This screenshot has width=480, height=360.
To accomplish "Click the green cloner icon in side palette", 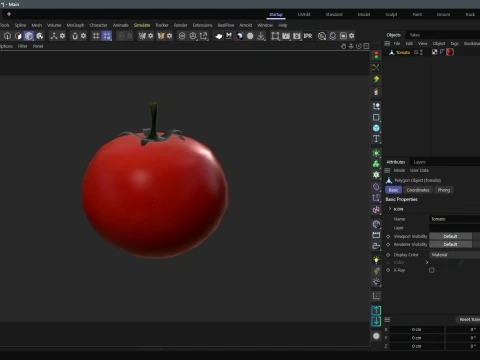I will [x=376, y=164].
